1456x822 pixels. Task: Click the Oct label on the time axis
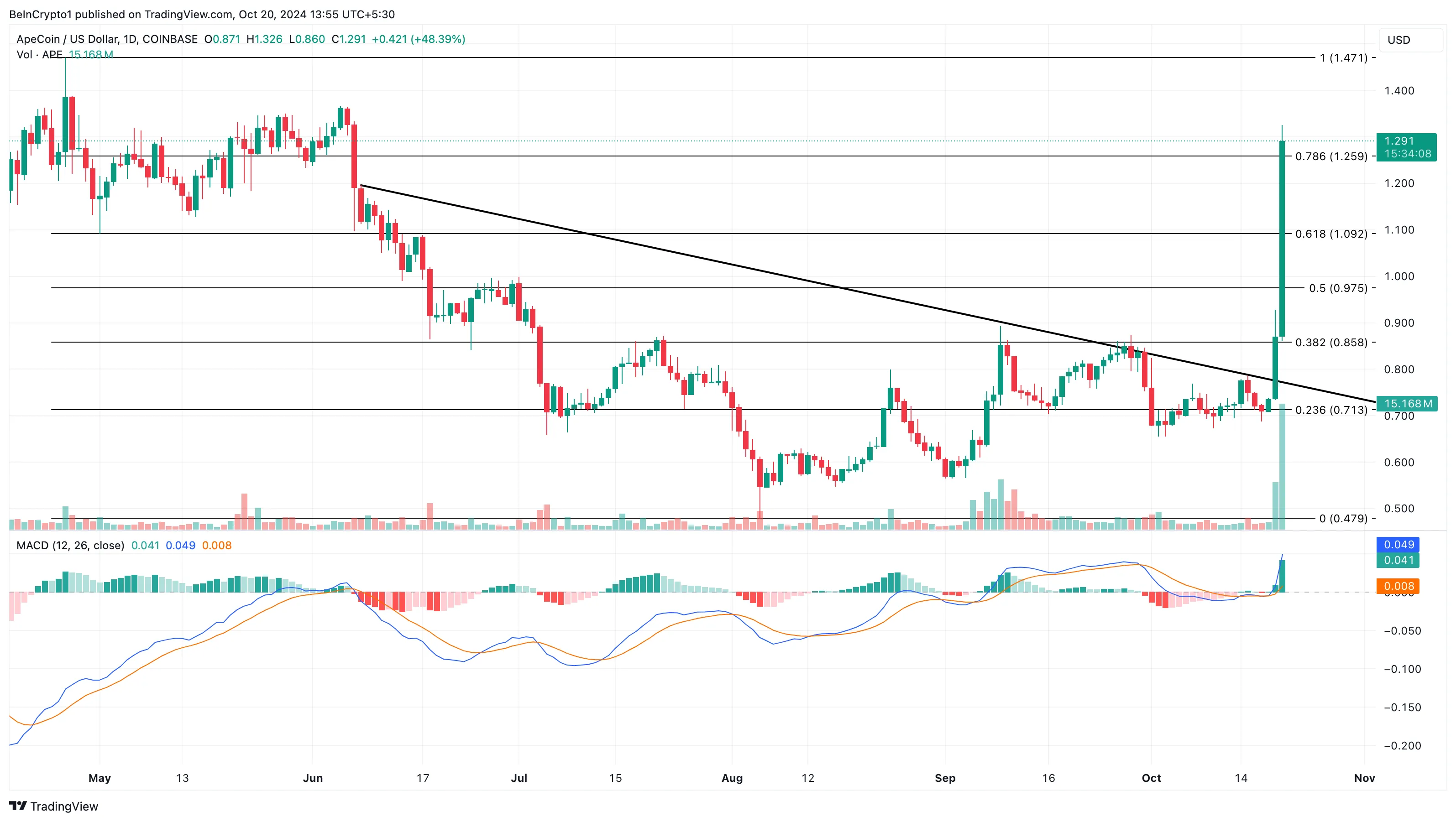(x=1152, y=778)
